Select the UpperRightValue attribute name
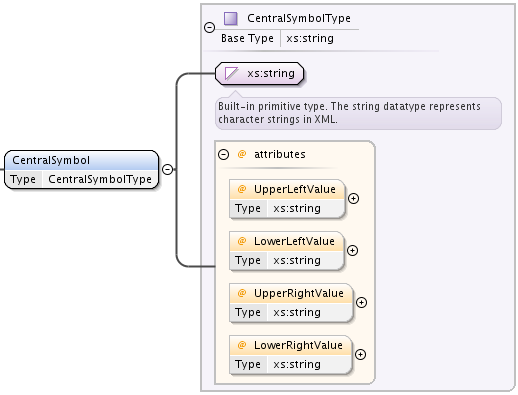Image resolution: width=518 pixels, height=395 pixels. click(x=299, y=293)
